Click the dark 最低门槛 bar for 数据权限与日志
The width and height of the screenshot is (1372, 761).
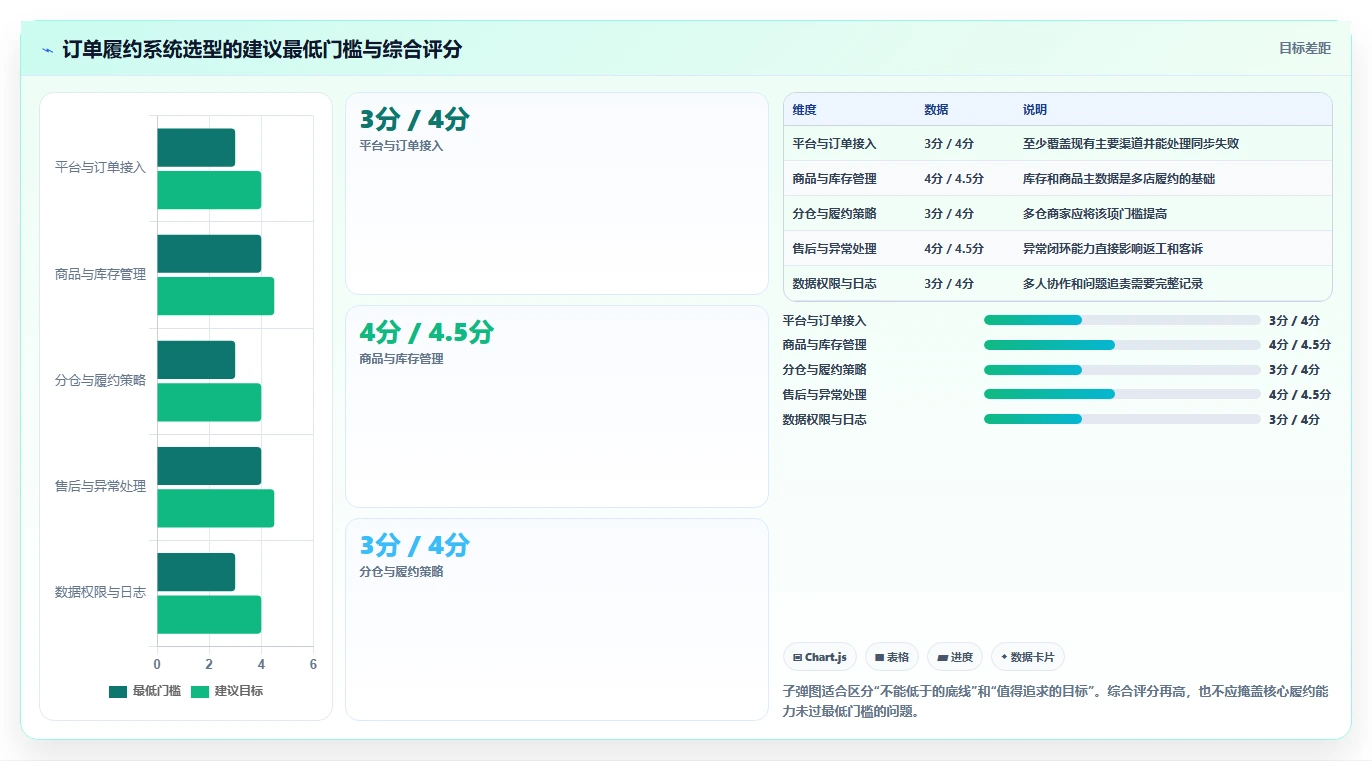196,572
